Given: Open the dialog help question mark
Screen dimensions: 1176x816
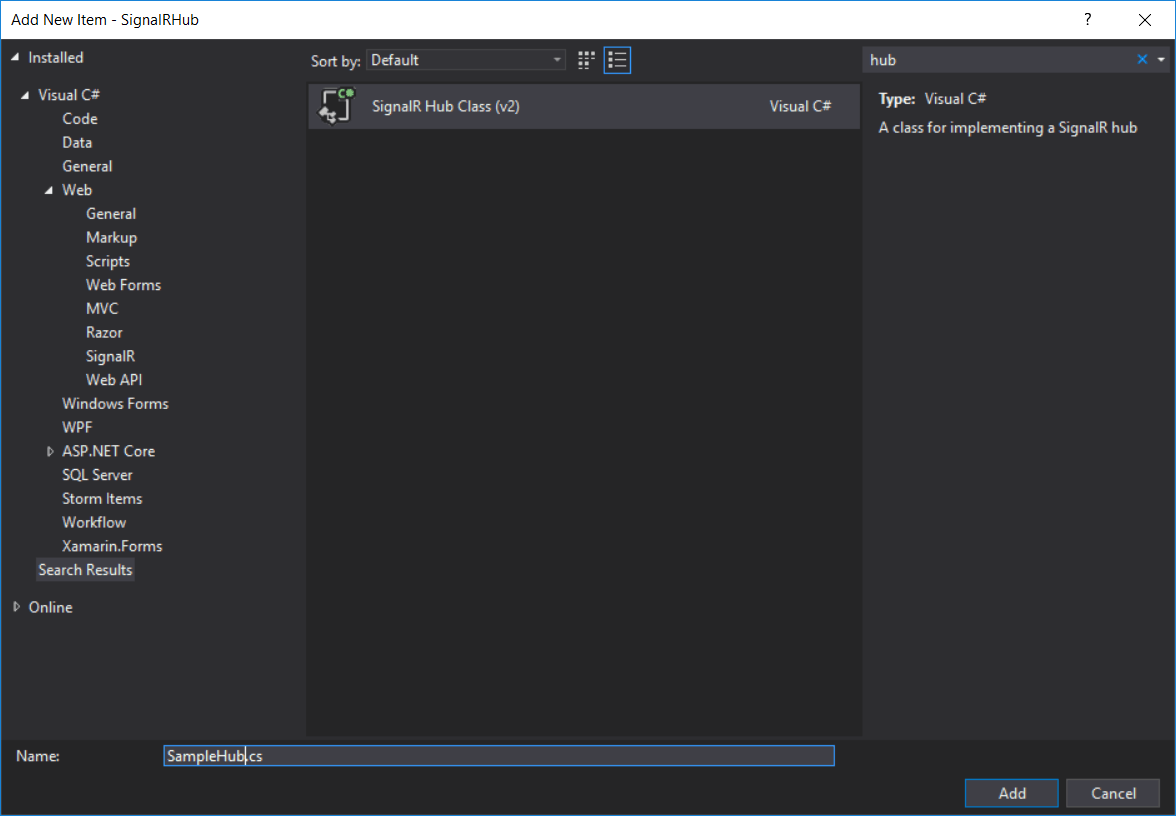Looking at the screenshot, I should 1088,20.
